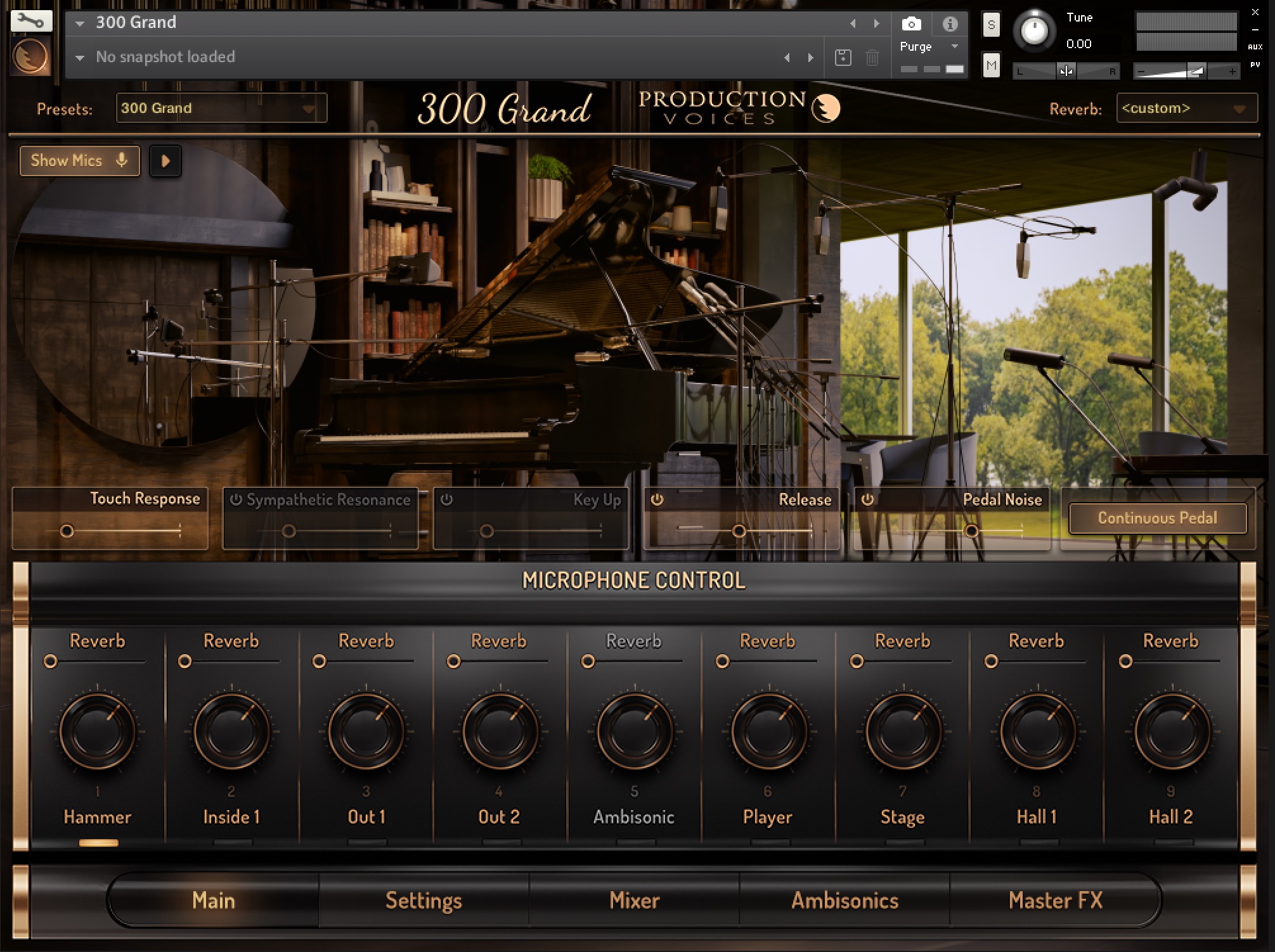
Task: Click the Out 2 mic label
Action: tap(499, 817)
